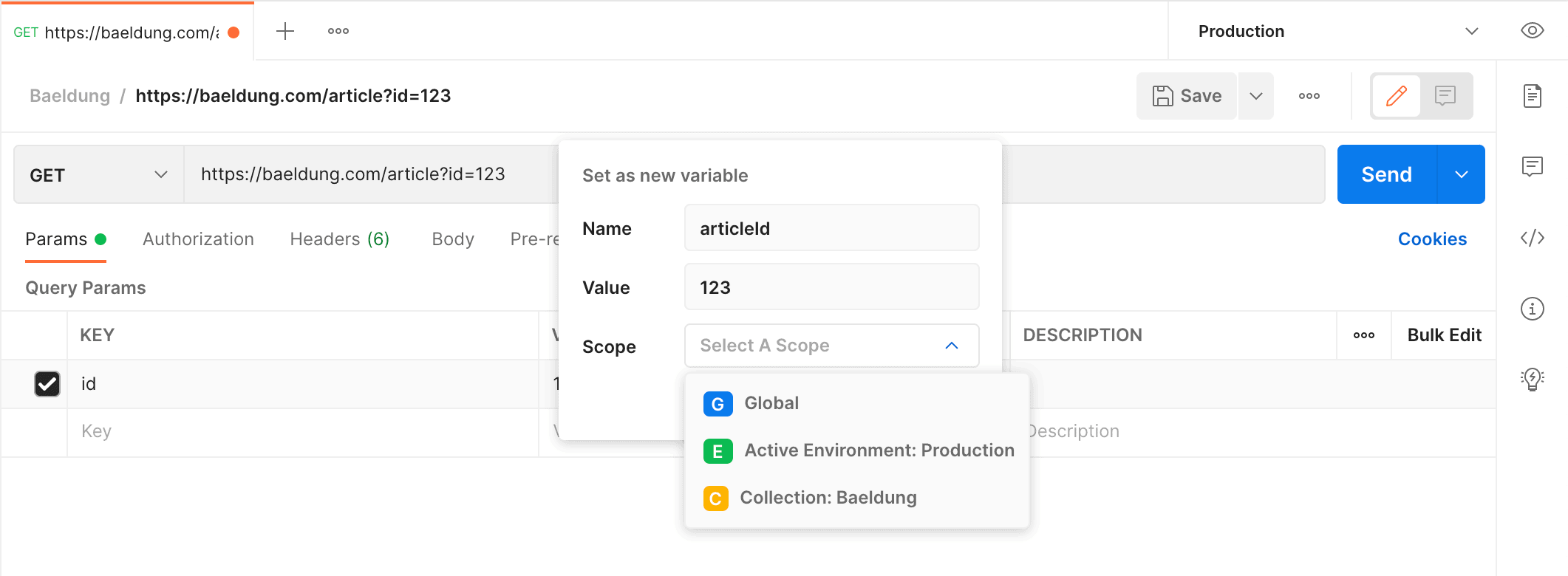Open the request info icon

point(1532,309)
